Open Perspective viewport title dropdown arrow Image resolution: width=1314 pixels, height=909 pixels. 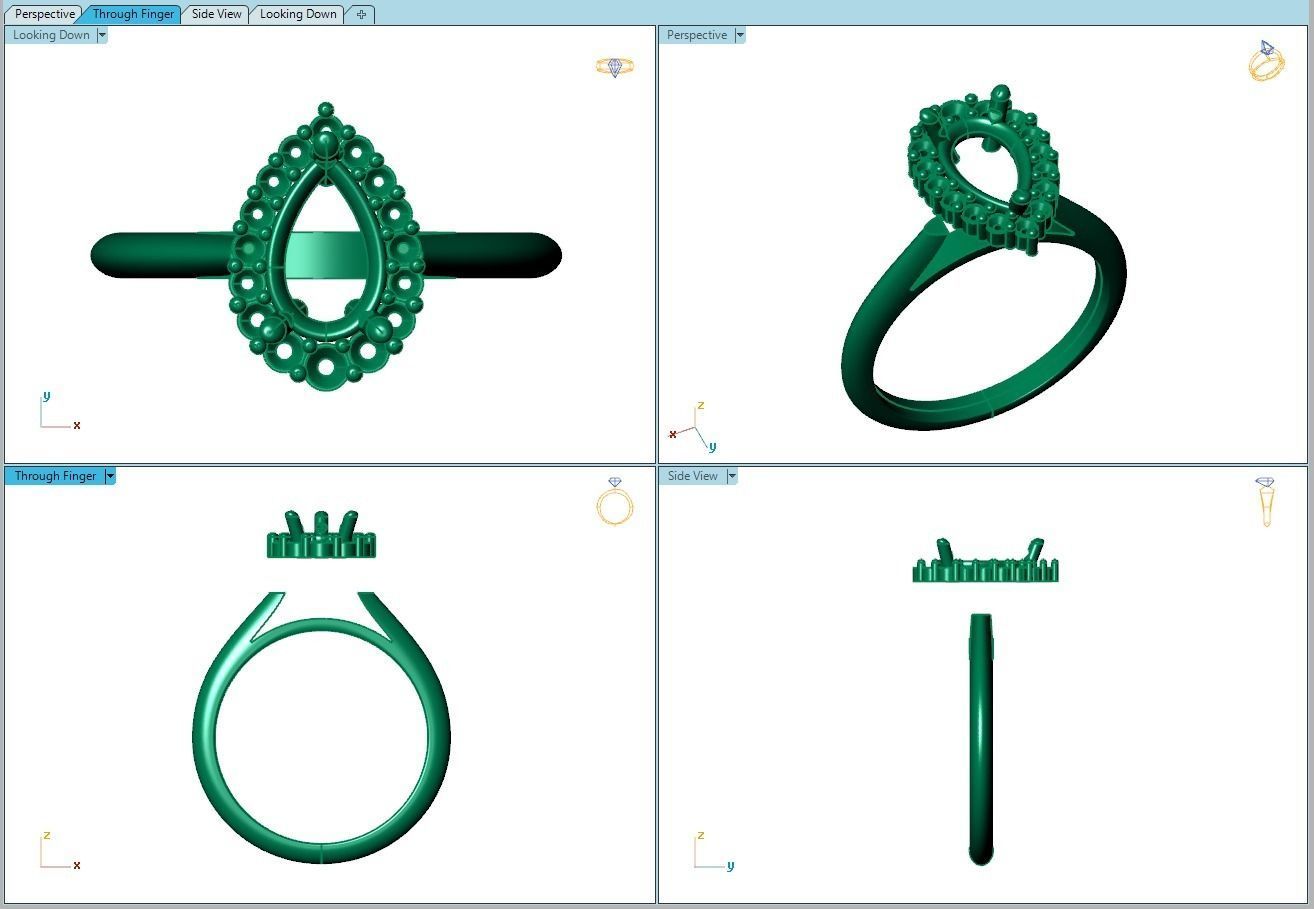[x=740, y=35]
